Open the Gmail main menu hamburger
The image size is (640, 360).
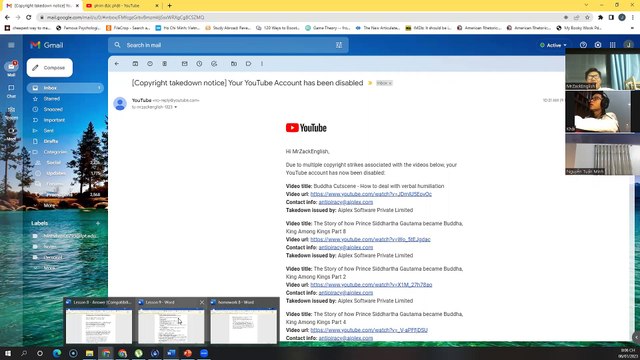click(x=11, y=45)
